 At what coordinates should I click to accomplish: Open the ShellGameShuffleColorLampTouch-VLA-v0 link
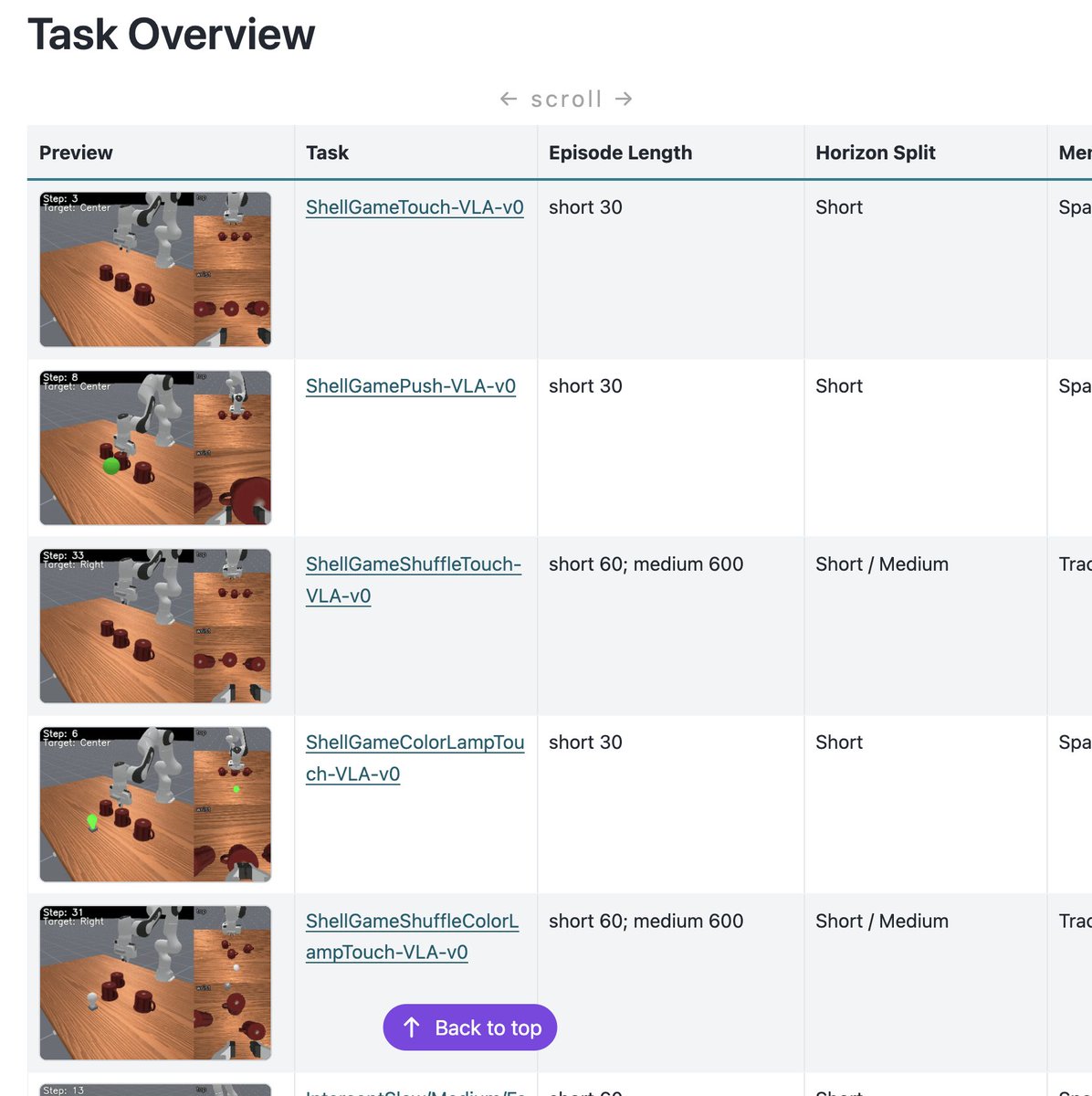click(x=413, y=936)
